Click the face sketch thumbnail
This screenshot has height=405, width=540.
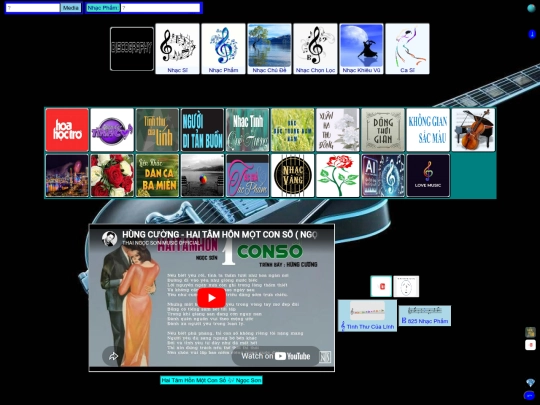click(x=406, y=286)
